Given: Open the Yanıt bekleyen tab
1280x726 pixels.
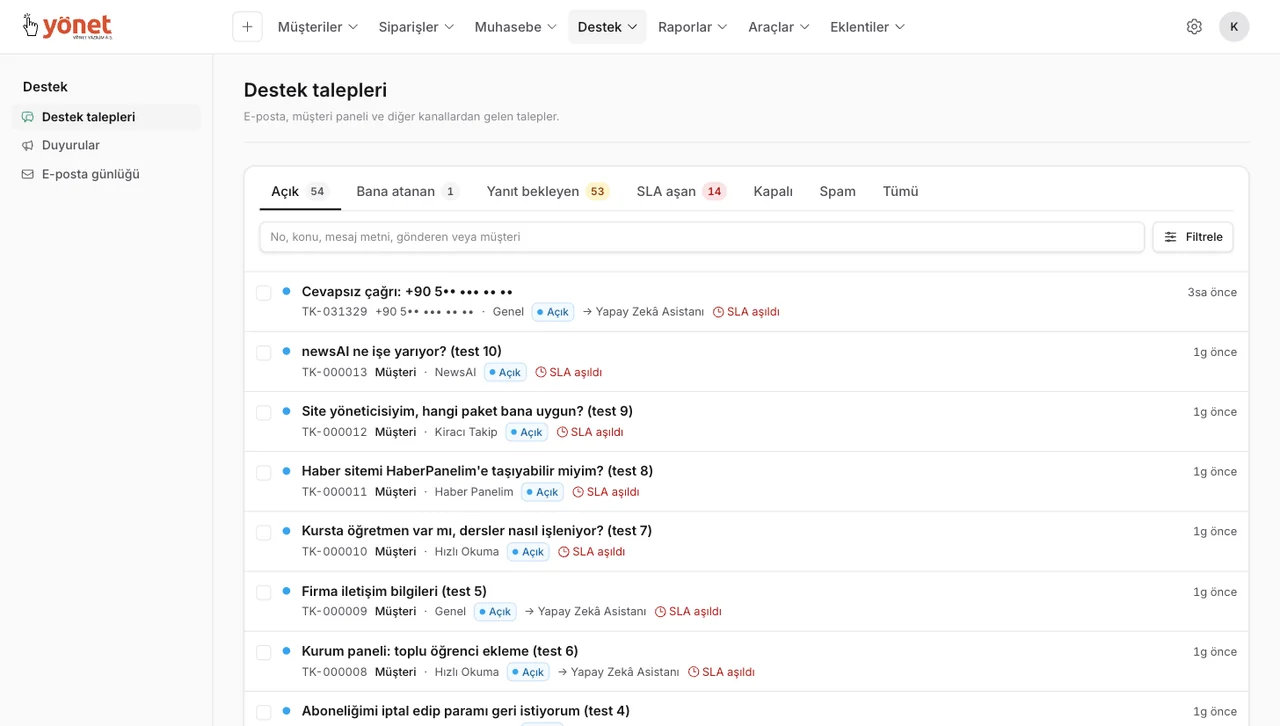Looking at the screenshot, I should (x=548, y=191).
